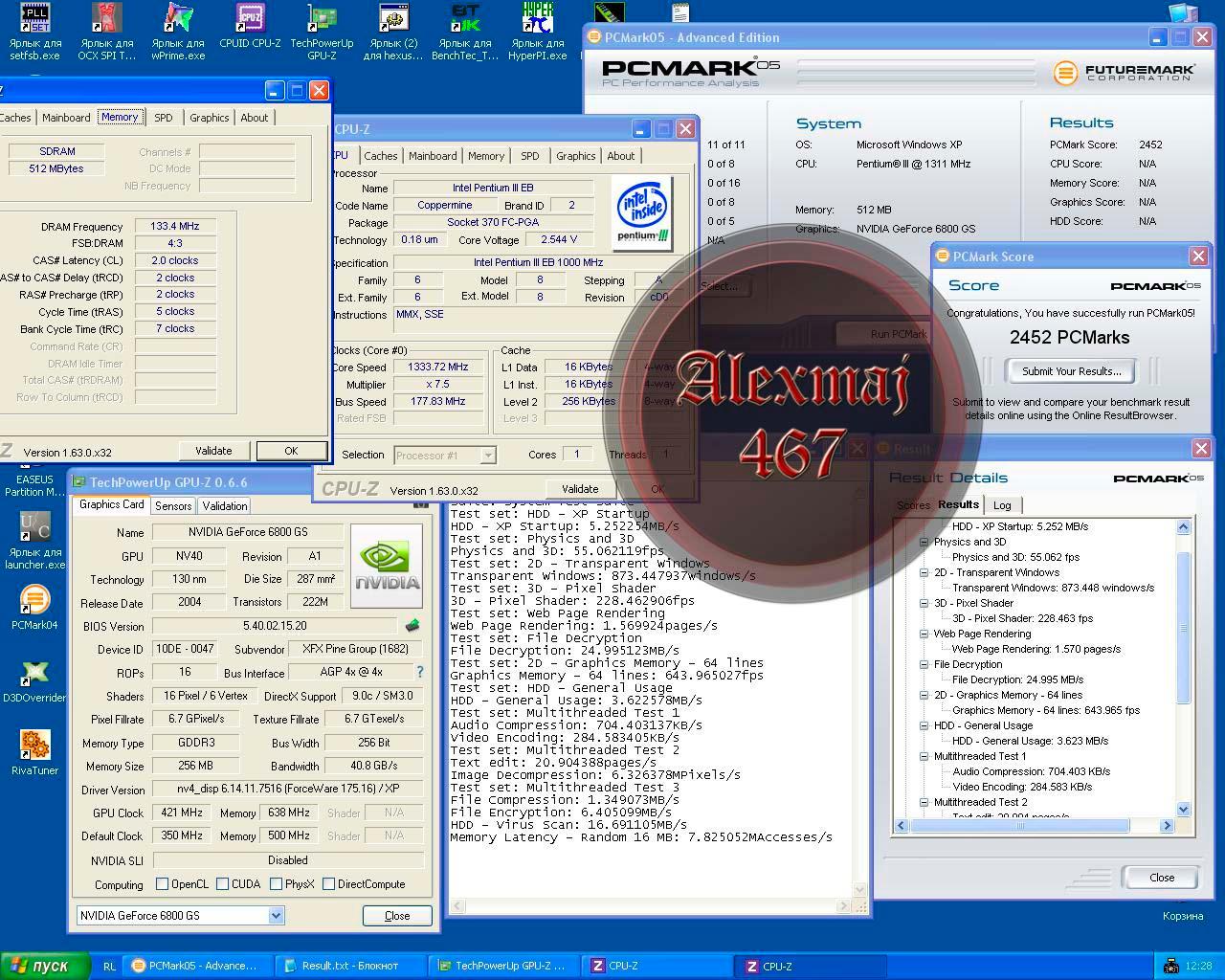
Task: Open the Scores tab in Result Details
Action: tap(913, 505)
